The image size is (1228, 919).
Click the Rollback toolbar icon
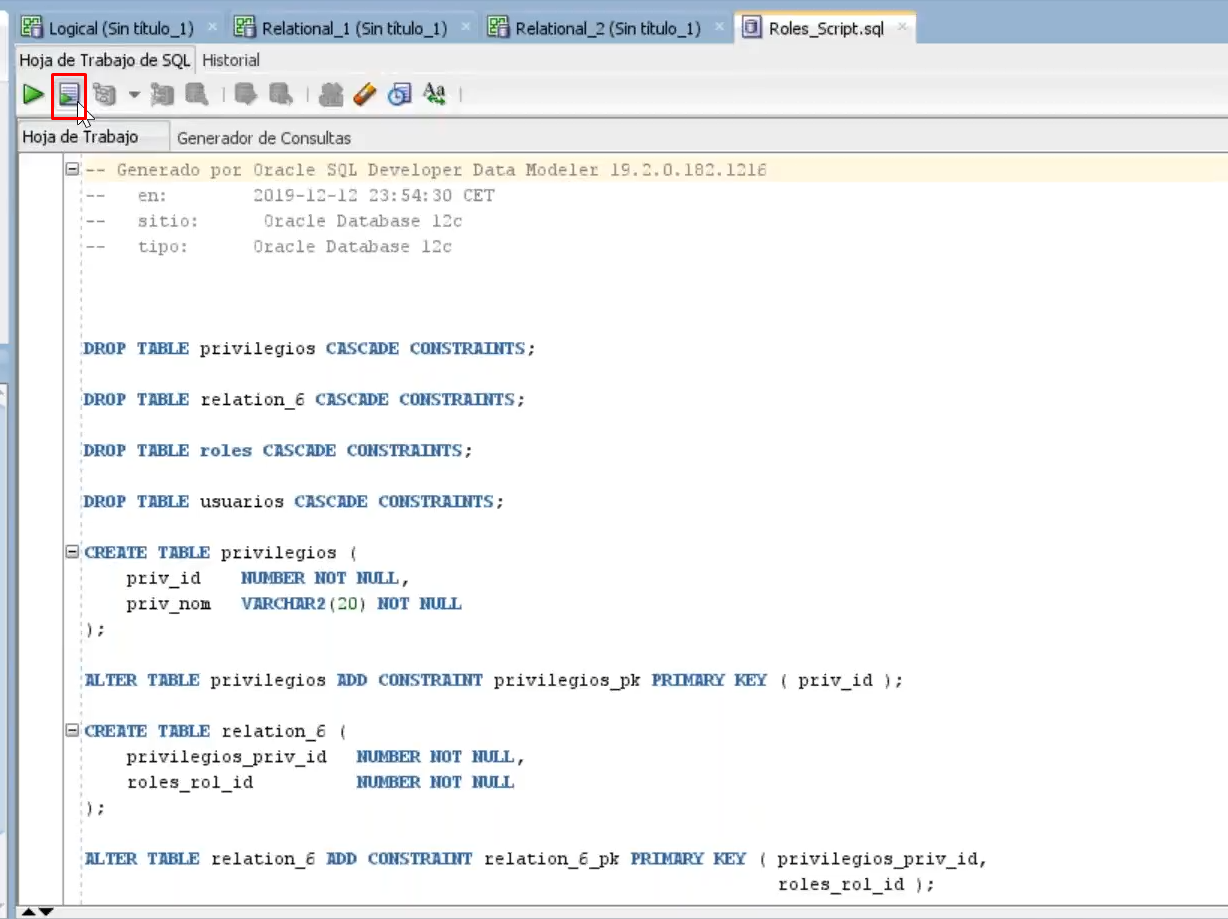281,95
